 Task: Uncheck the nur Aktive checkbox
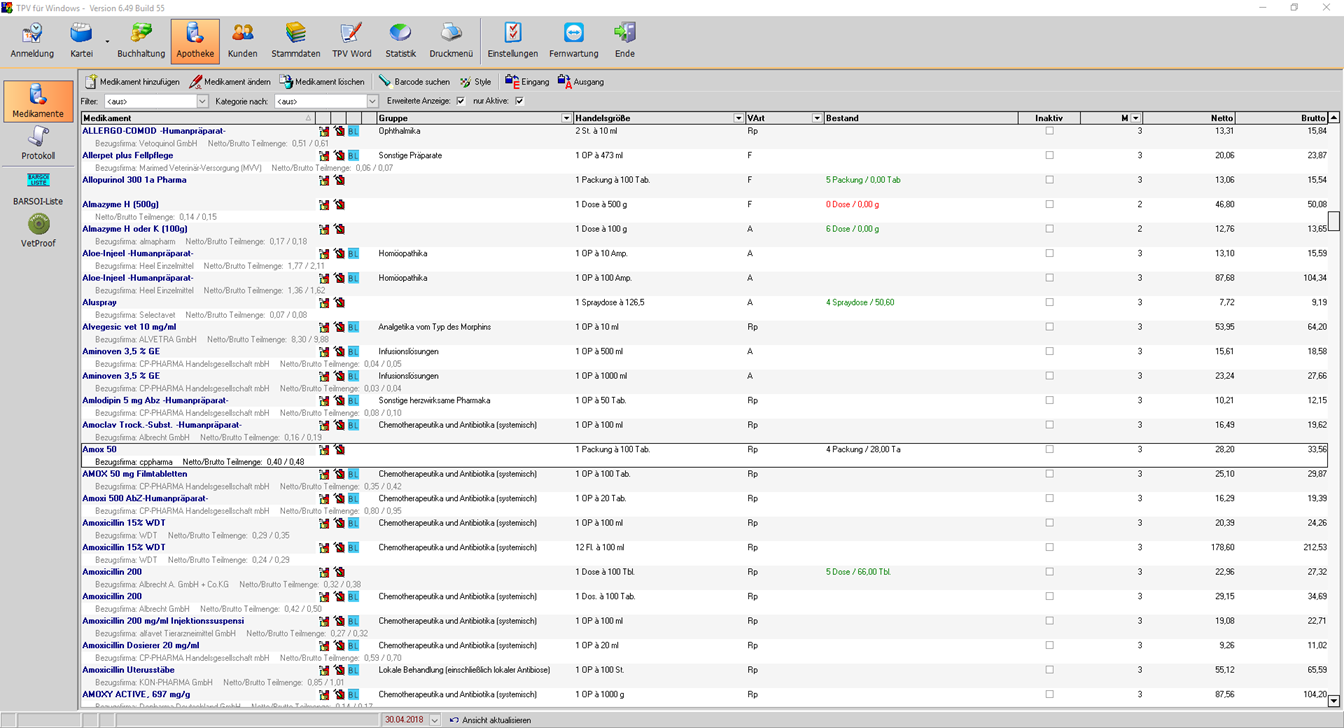tap(519, 101)
